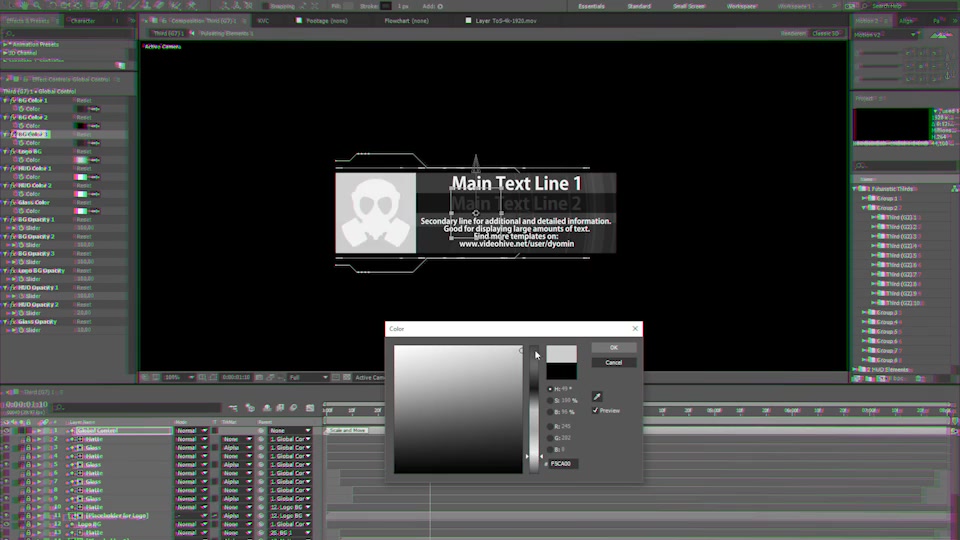Click the eyedropper in the Color dialog
Image resolution: width=960 pixels, height=540 pixels.
(x=597, y=397)
